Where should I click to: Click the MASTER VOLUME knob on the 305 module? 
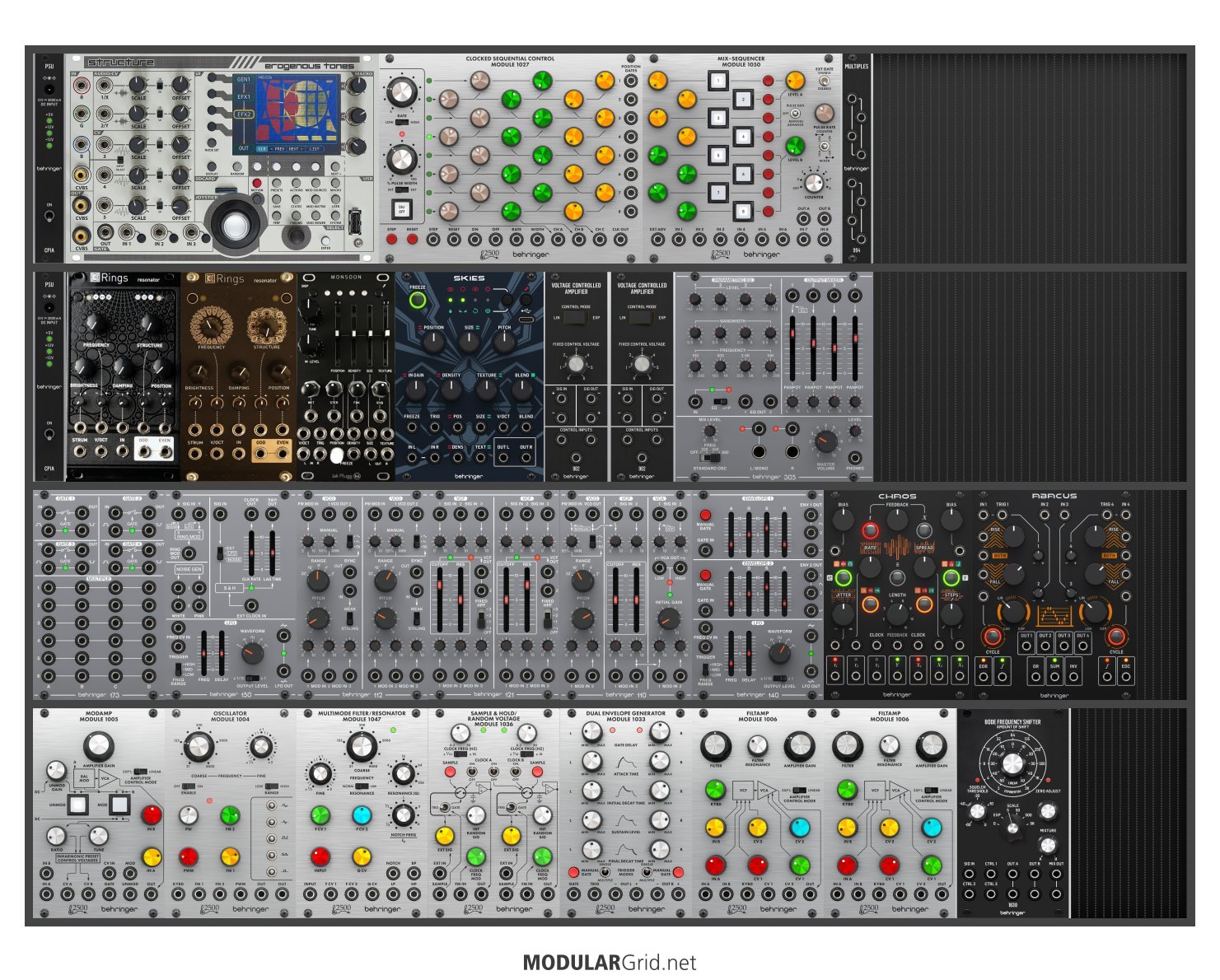click(826, 442)
